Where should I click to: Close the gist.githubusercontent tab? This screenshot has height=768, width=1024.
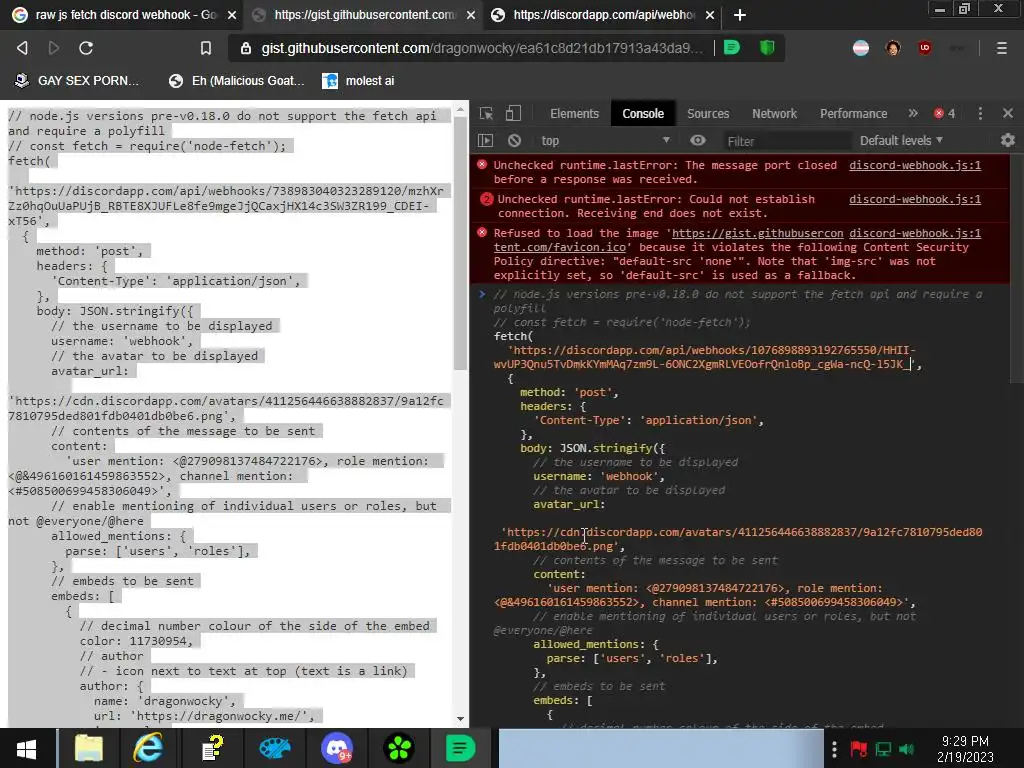click(x=470, y=15)
